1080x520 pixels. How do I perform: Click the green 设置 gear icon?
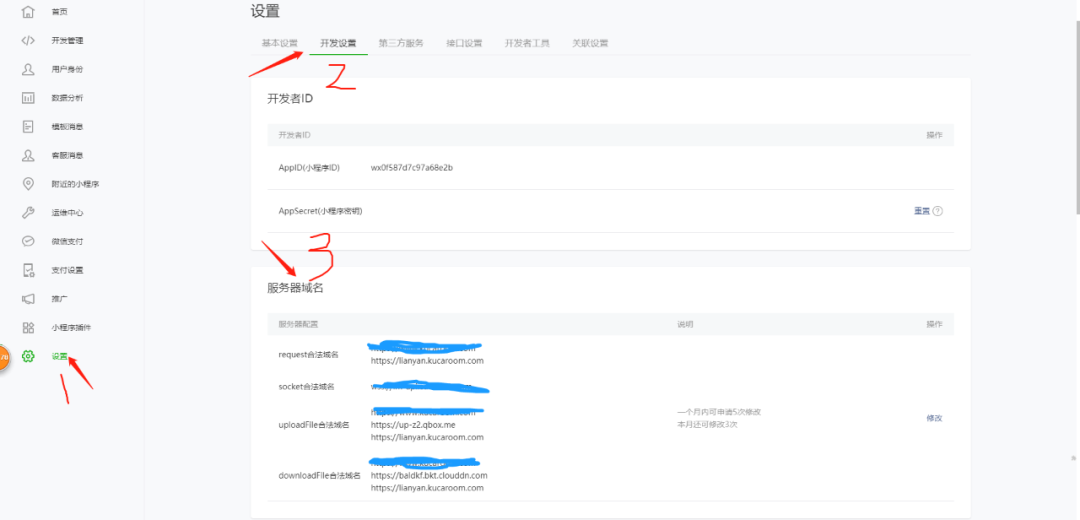[x=28, y=356]
